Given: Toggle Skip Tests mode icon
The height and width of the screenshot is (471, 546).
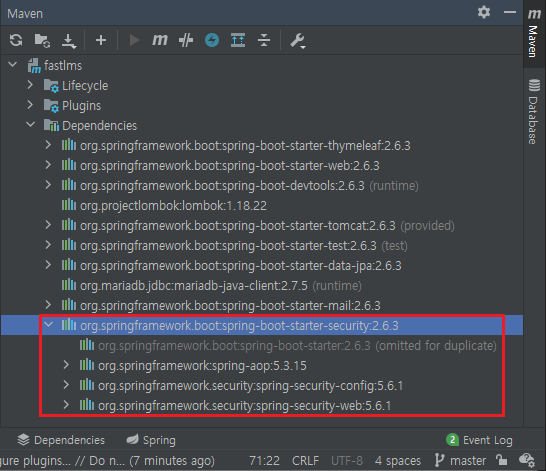Looking at the screenshot, I should point(186,40).
